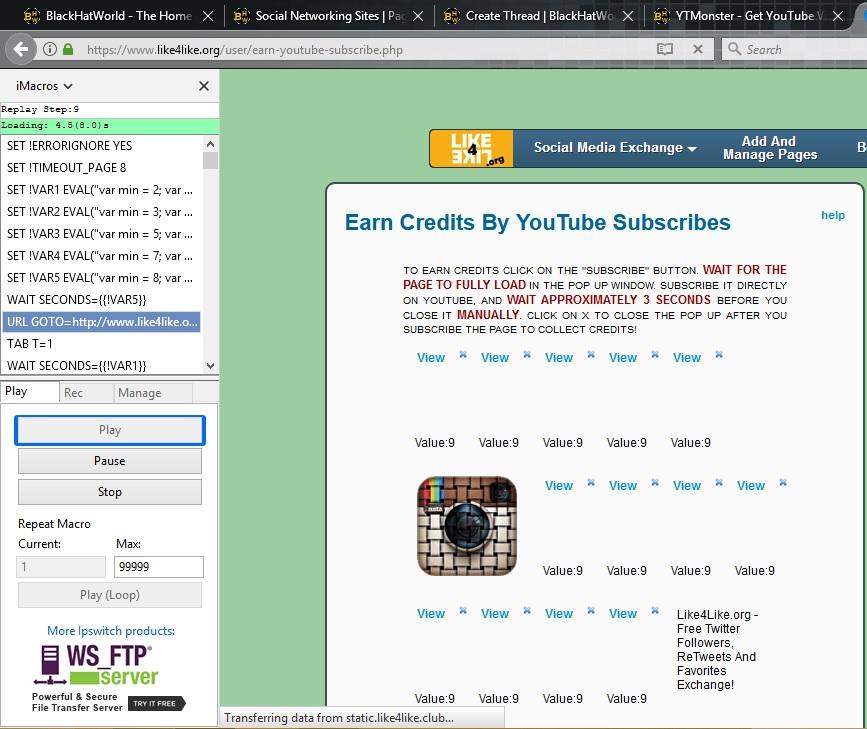Select highlighted URL GOTO macro line

pos(102,322)
